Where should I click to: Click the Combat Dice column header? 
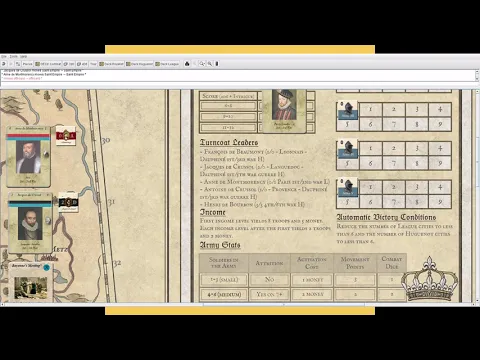coord(392,263)
